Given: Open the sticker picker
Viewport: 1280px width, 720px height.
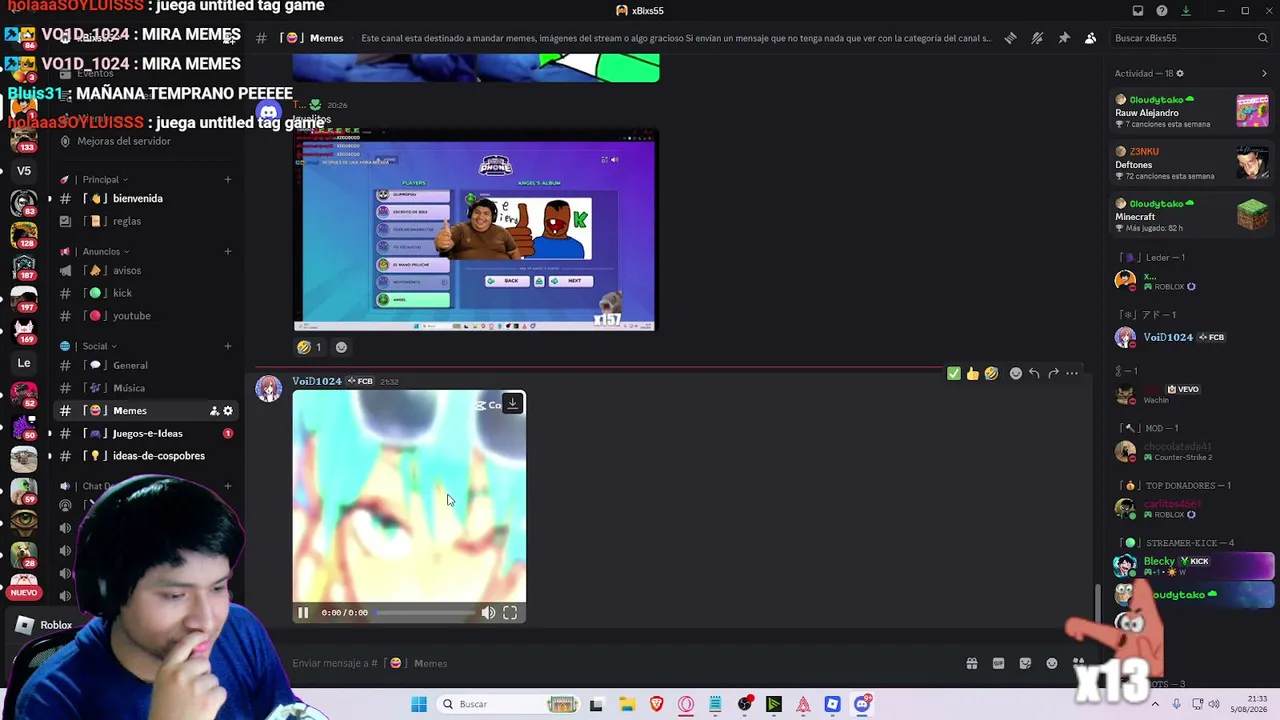Looking at the screenshot, I should tap(1025, 663).
